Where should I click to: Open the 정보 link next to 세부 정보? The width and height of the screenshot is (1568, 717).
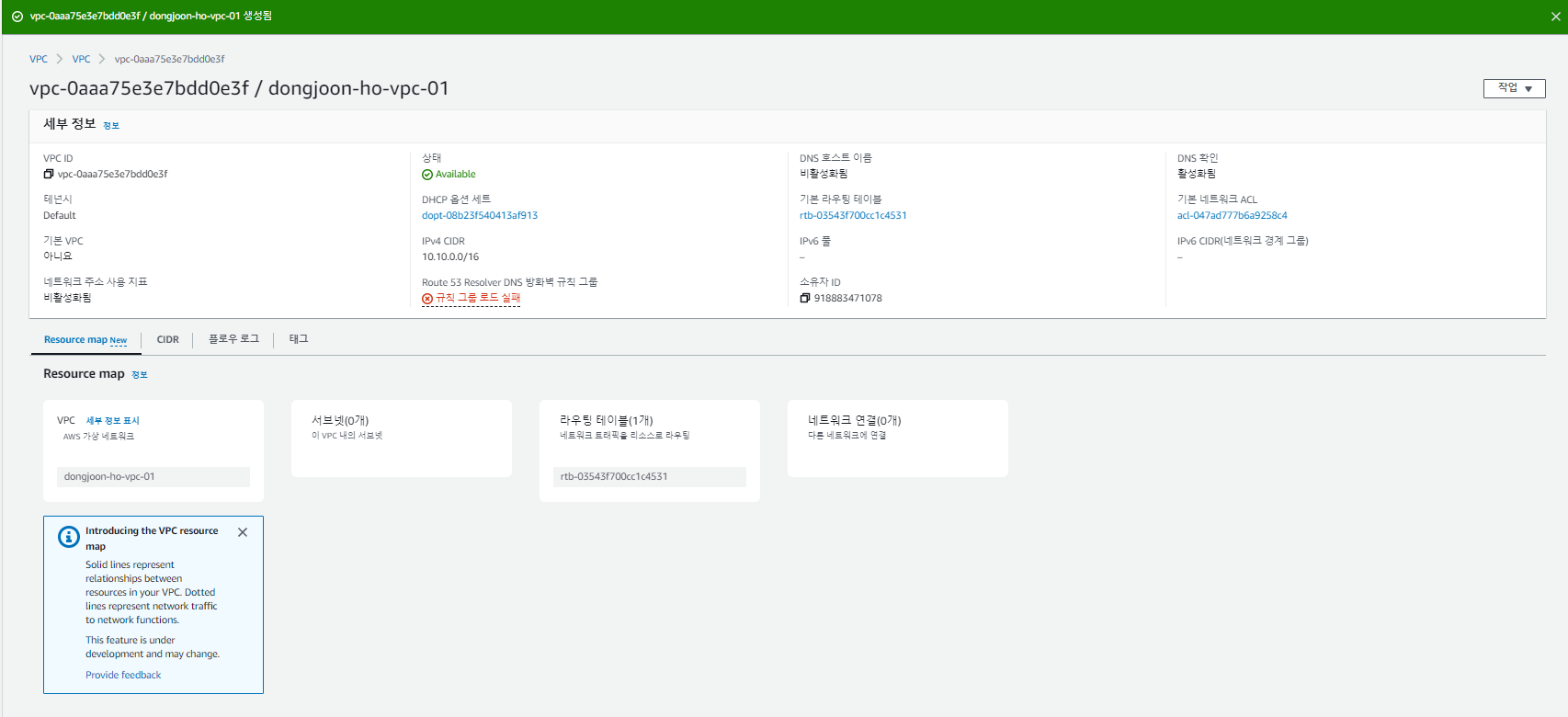[x=111, y=125]
